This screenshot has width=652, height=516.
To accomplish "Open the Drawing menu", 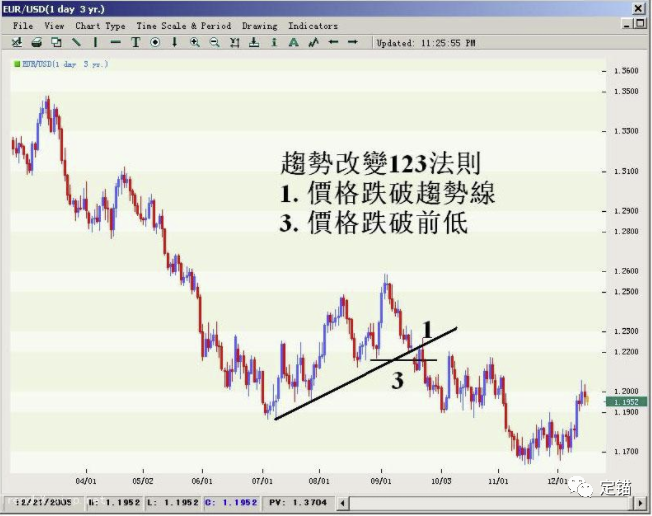I will coord(260,26).
